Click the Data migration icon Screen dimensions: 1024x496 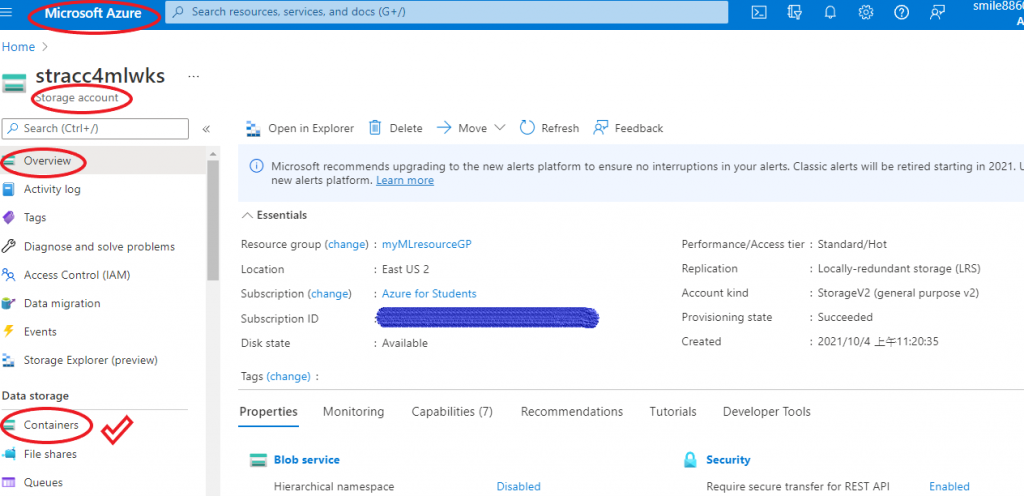(x=8, y=303)
